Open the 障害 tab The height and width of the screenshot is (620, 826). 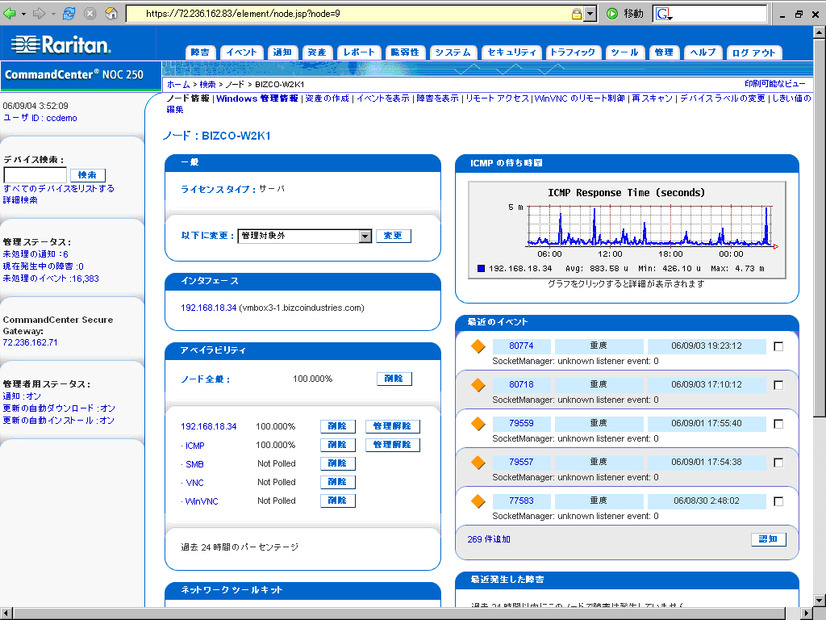200,52
